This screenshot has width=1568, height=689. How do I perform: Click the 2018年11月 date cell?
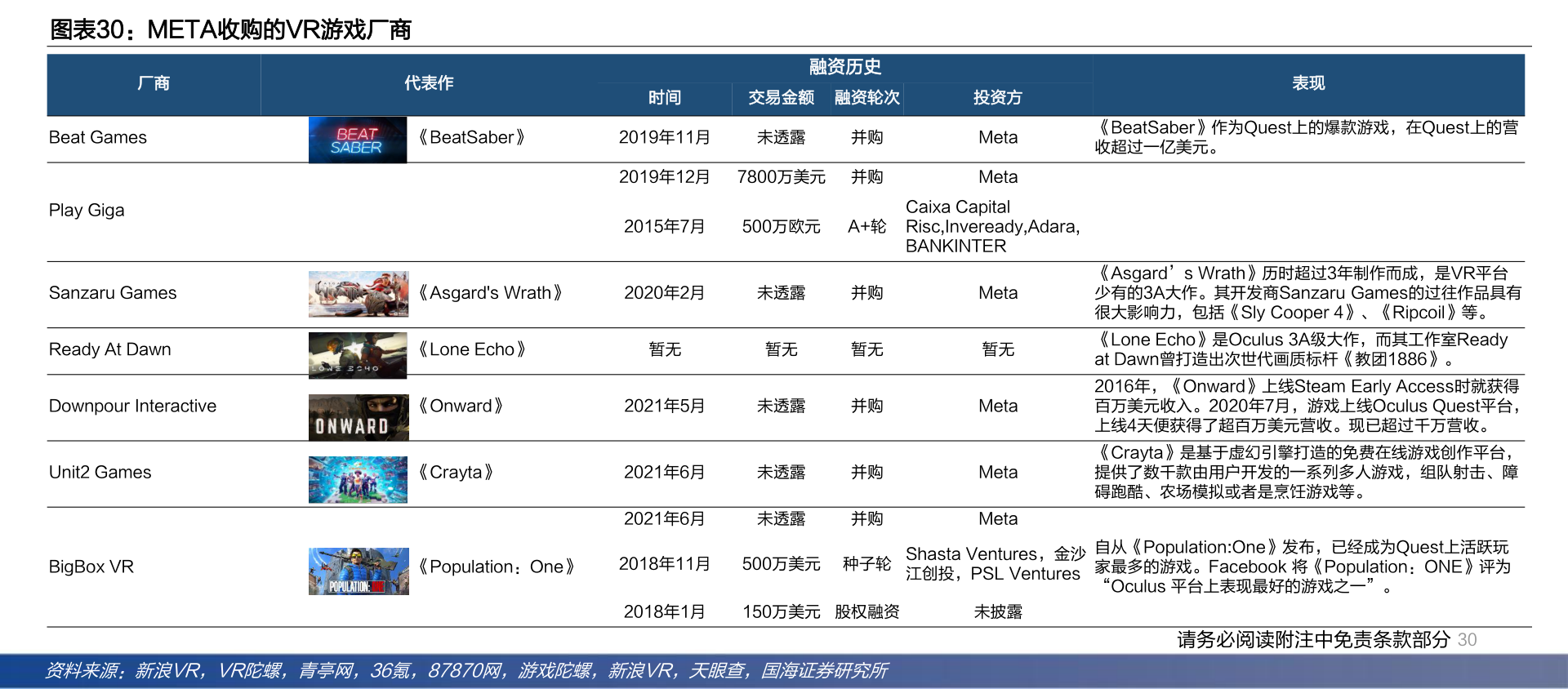[x=665, y=563]
